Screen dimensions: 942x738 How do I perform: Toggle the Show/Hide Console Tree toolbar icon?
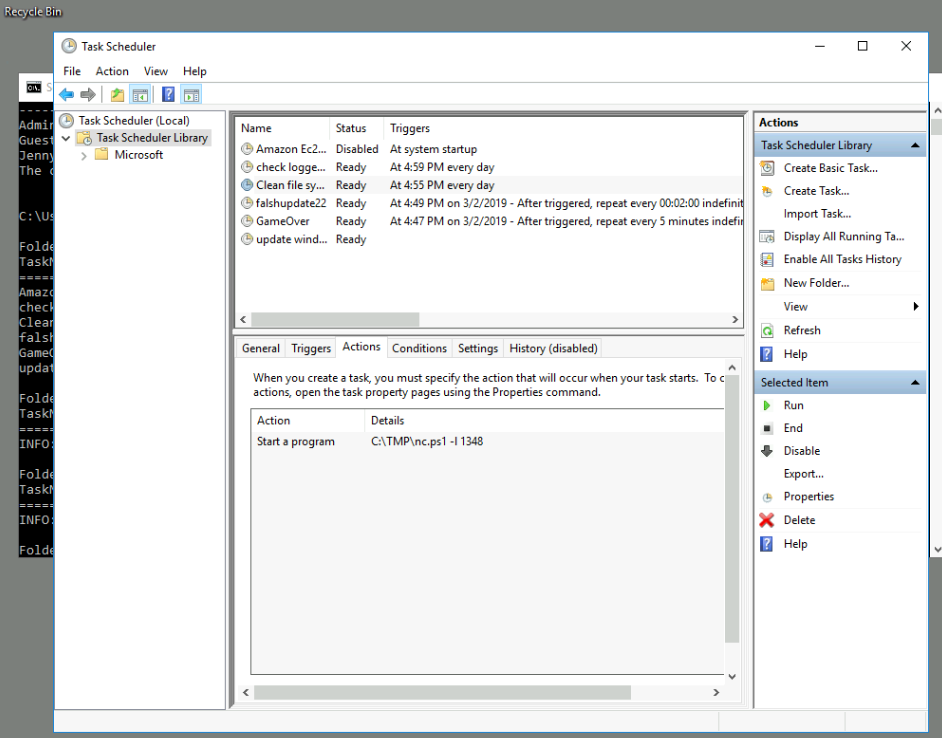[x=140, y=95]
